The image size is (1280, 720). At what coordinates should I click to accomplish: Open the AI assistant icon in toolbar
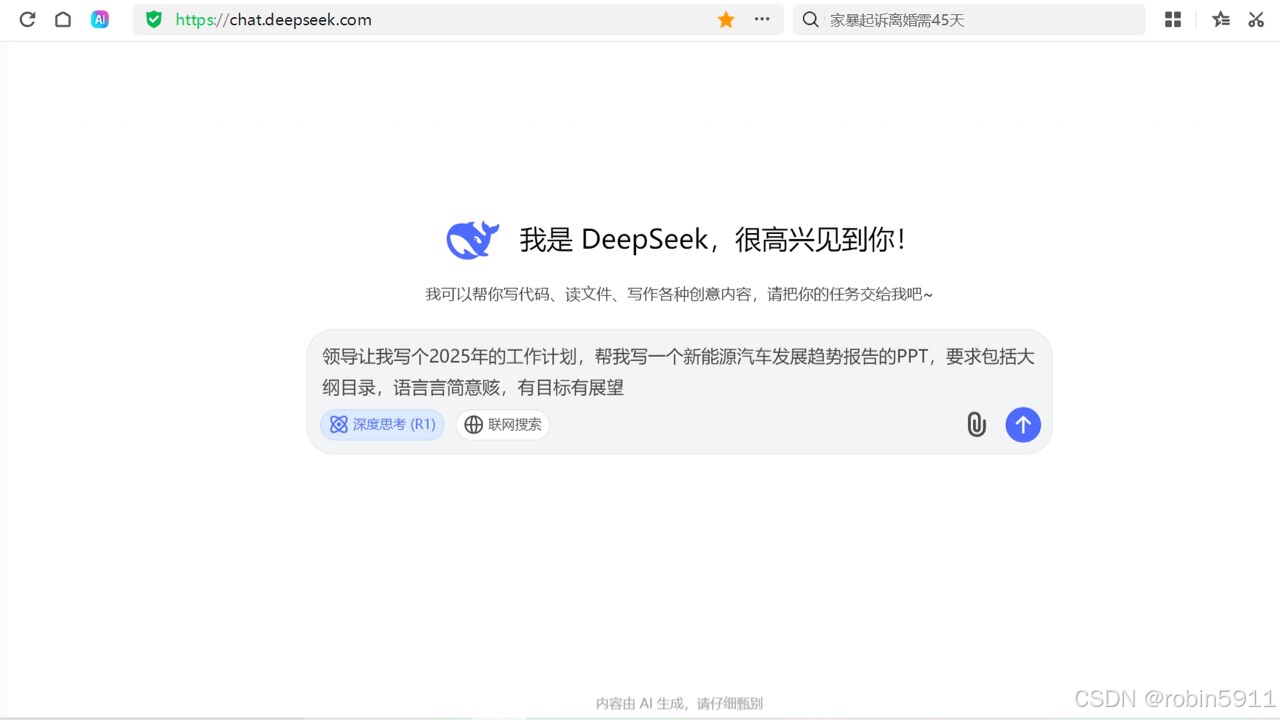(x=100, y=19)
